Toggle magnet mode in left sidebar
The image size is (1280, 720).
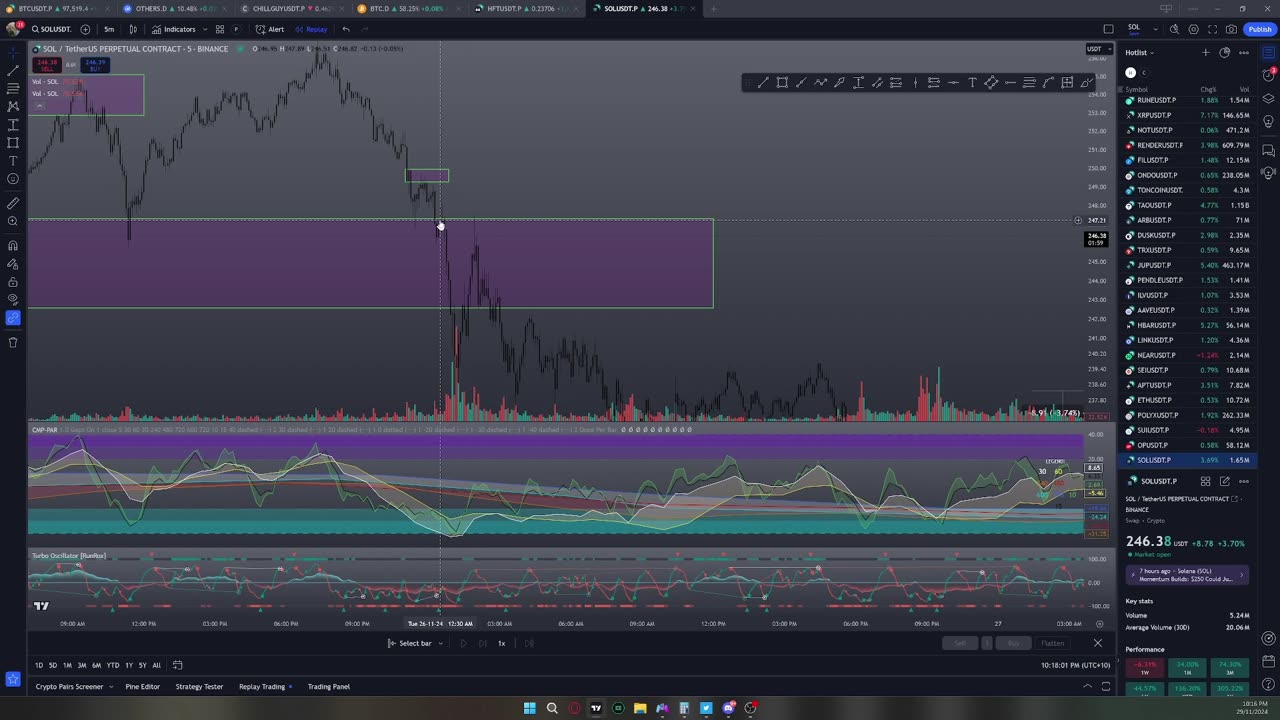(x=13, y=245)
